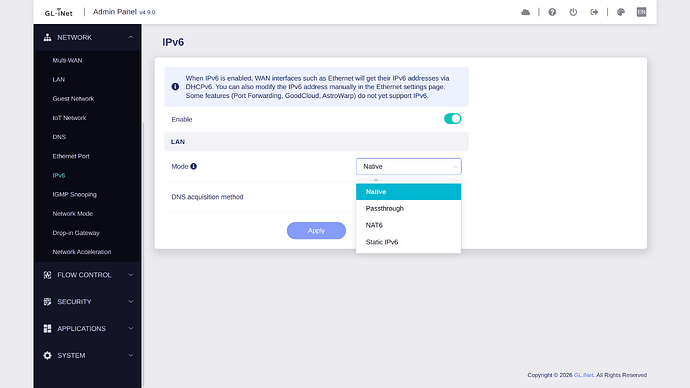
Task: Collapse the NETWORK section chevron
Action: coord(131,37)
